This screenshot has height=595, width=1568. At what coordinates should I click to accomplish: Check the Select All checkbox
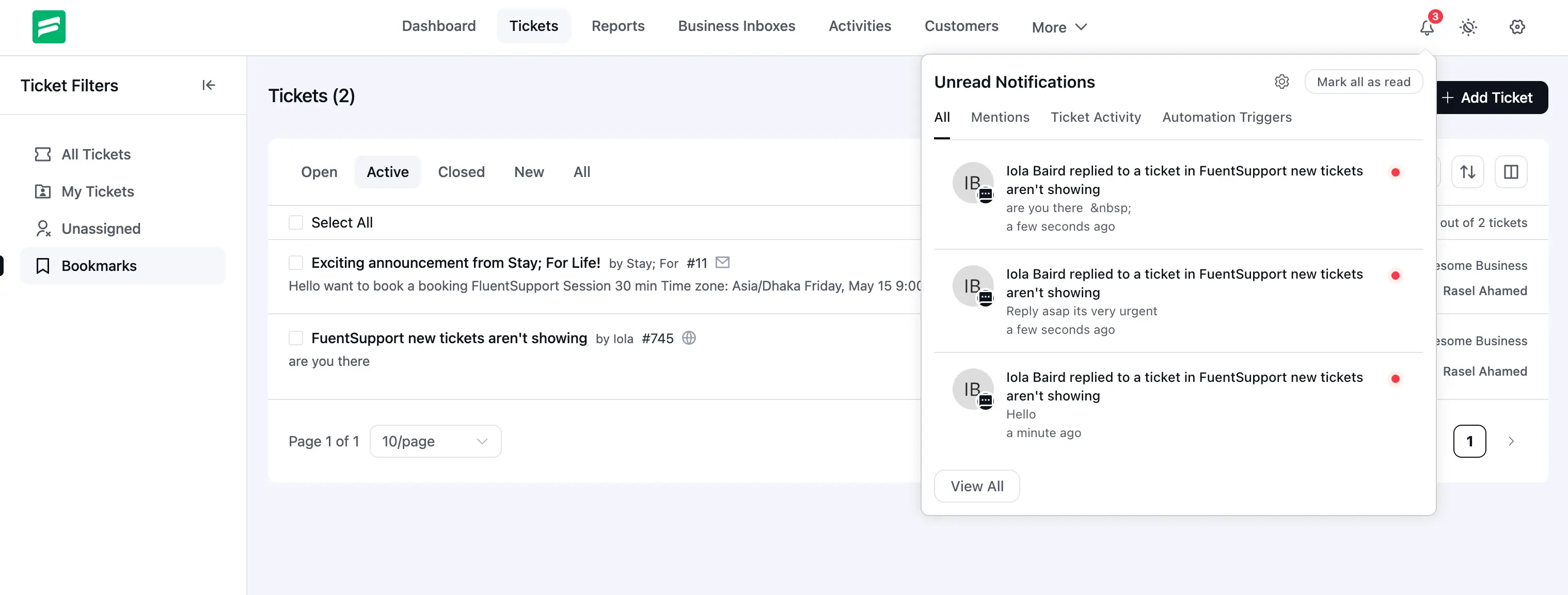pos(296,222)
